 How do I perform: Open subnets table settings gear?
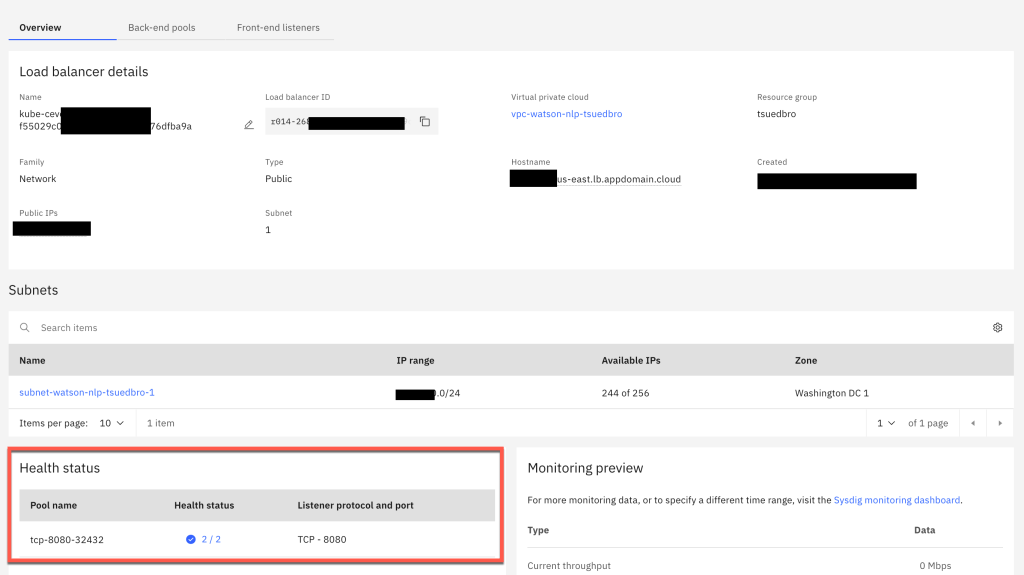point(997,327)
